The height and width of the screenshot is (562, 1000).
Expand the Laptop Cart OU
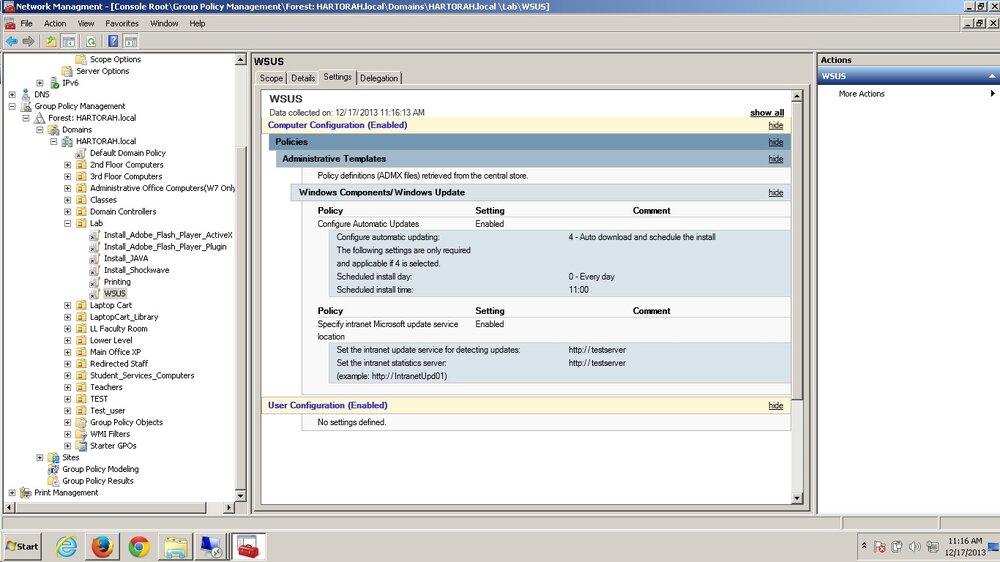click(68, 306)
